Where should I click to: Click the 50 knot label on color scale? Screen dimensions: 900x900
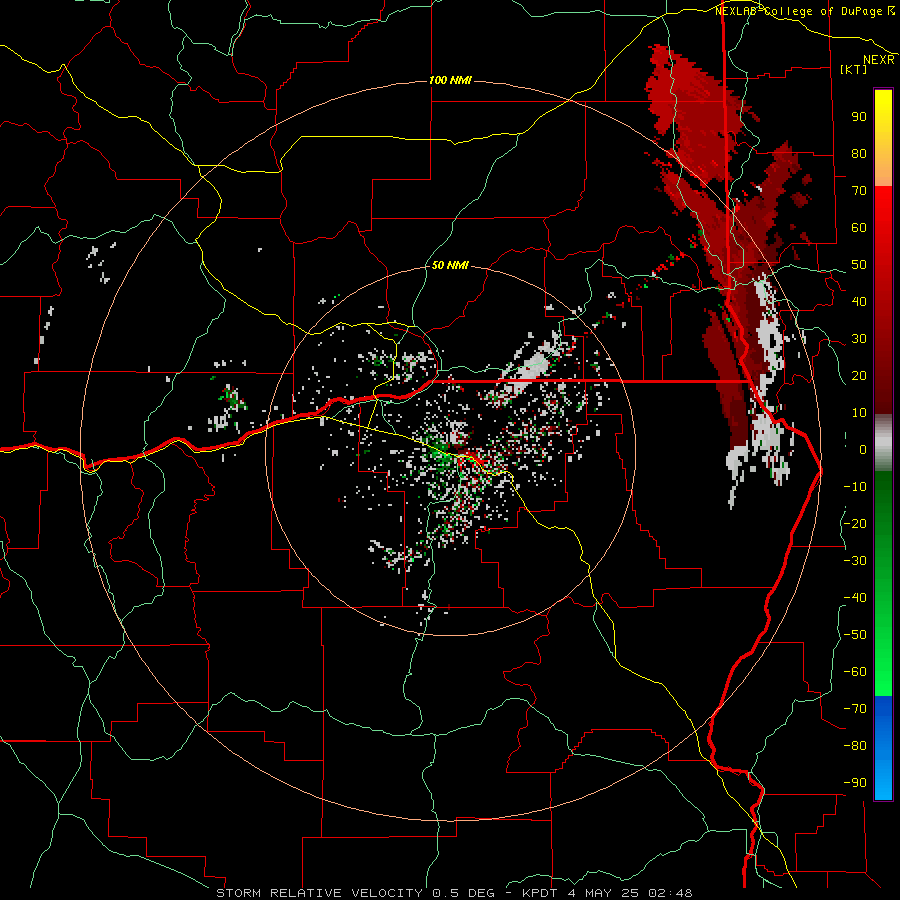click(x=859, y=265)
